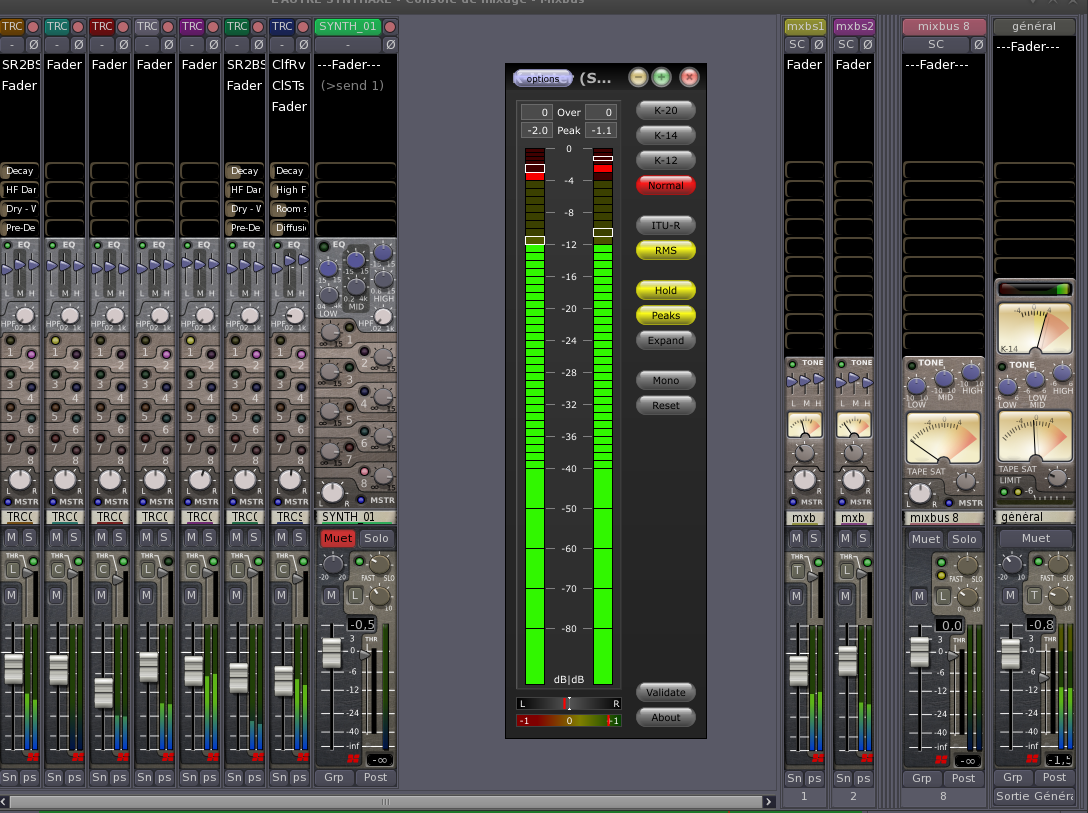Toggle the Hold option in the meter
The image size is (1088, 813).
(665, 291)
